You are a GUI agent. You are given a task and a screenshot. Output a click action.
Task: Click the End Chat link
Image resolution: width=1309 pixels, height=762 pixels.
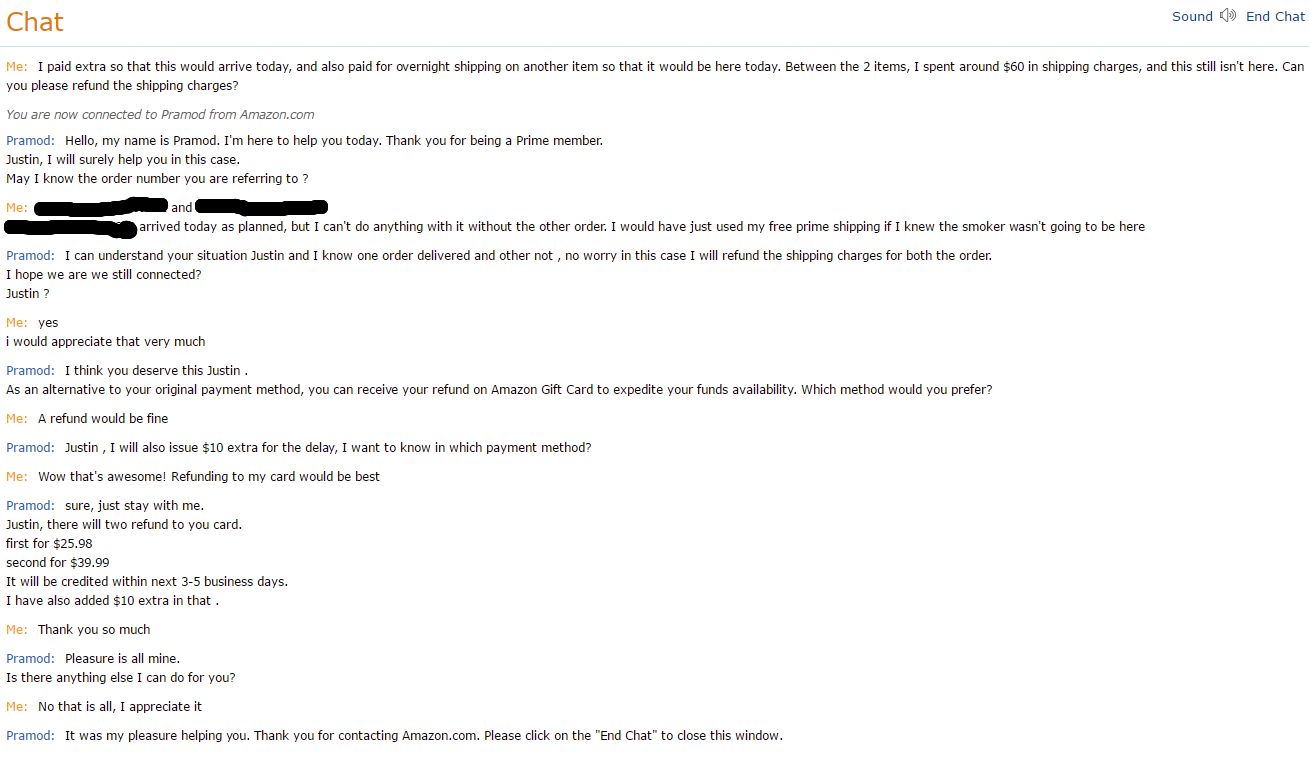[1274, 16]
